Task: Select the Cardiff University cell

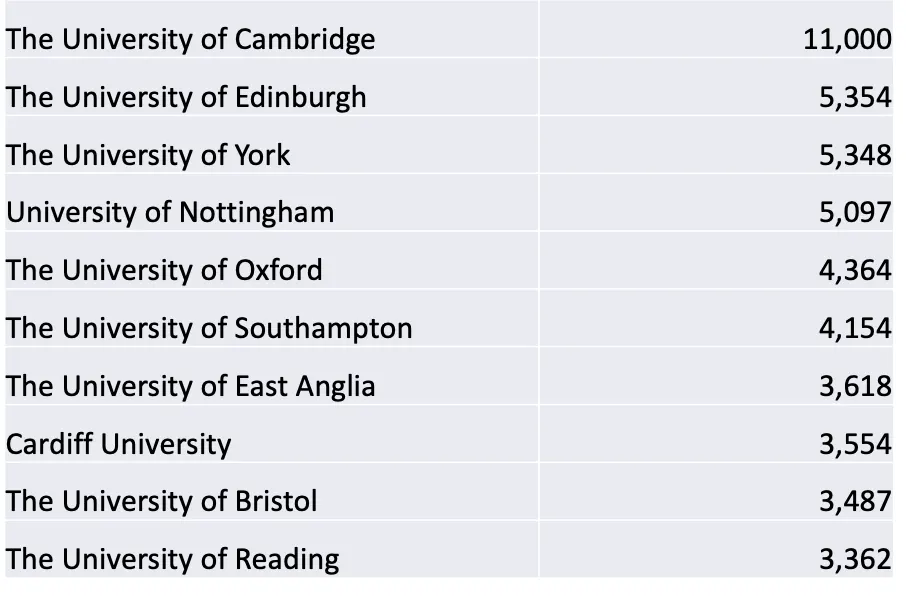Action: pyautogui.click(x=272, y=434)
